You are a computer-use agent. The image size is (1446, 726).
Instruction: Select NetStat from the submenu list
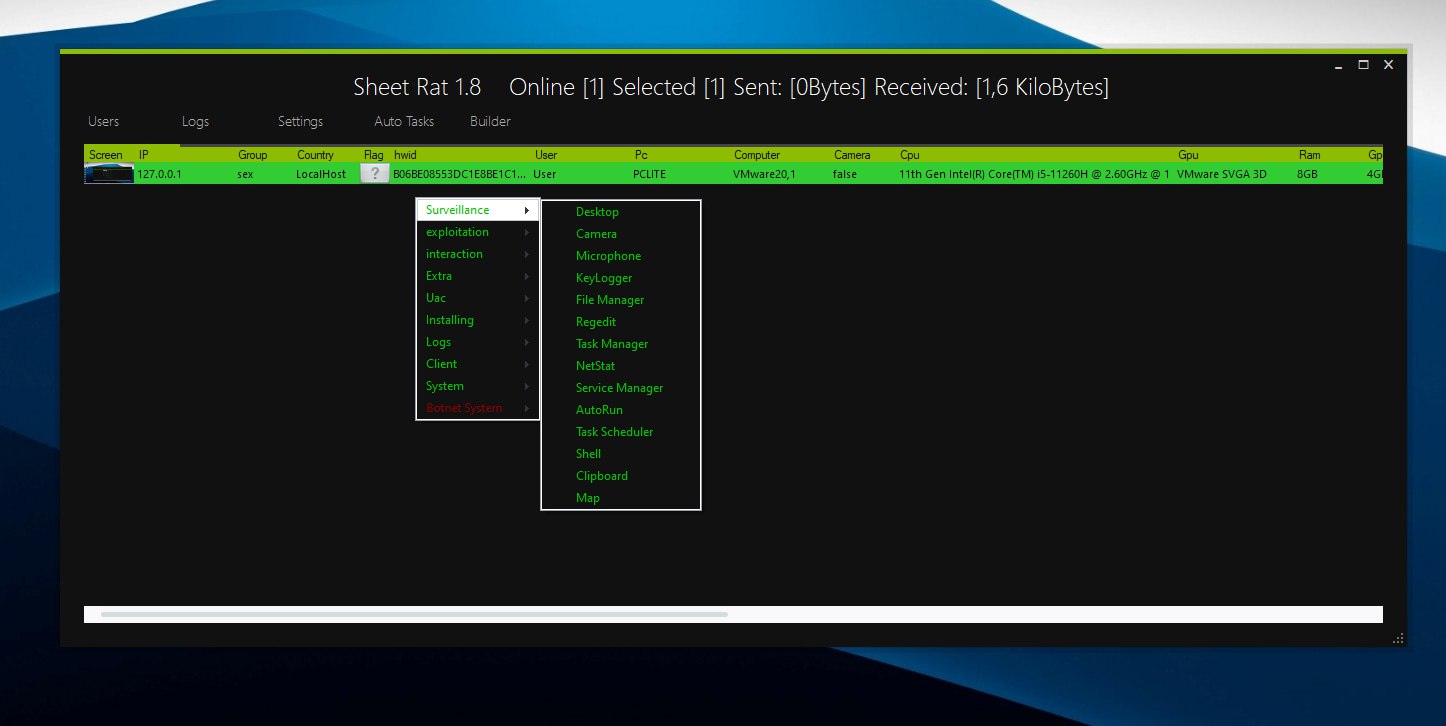(x=595, y=366)
